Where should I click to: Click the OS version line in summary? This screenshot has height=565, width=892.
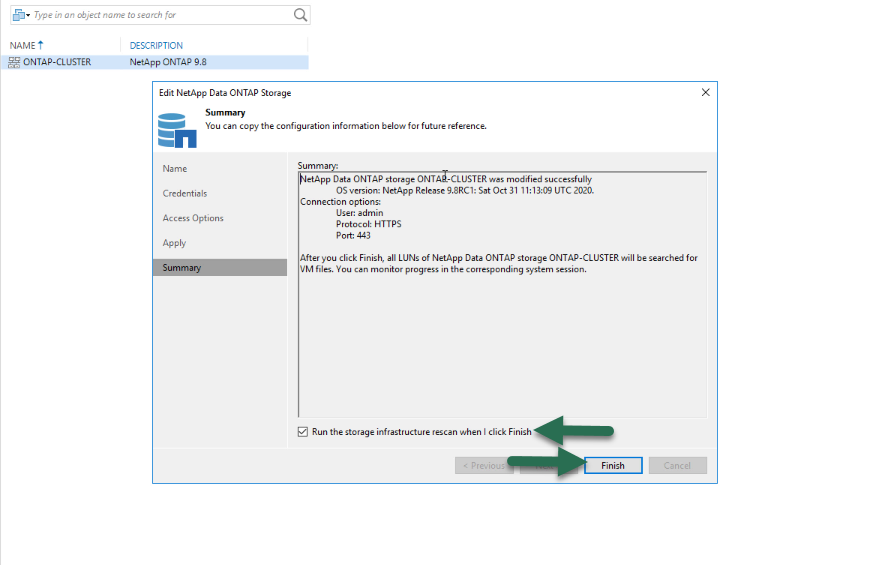point(465,191)
